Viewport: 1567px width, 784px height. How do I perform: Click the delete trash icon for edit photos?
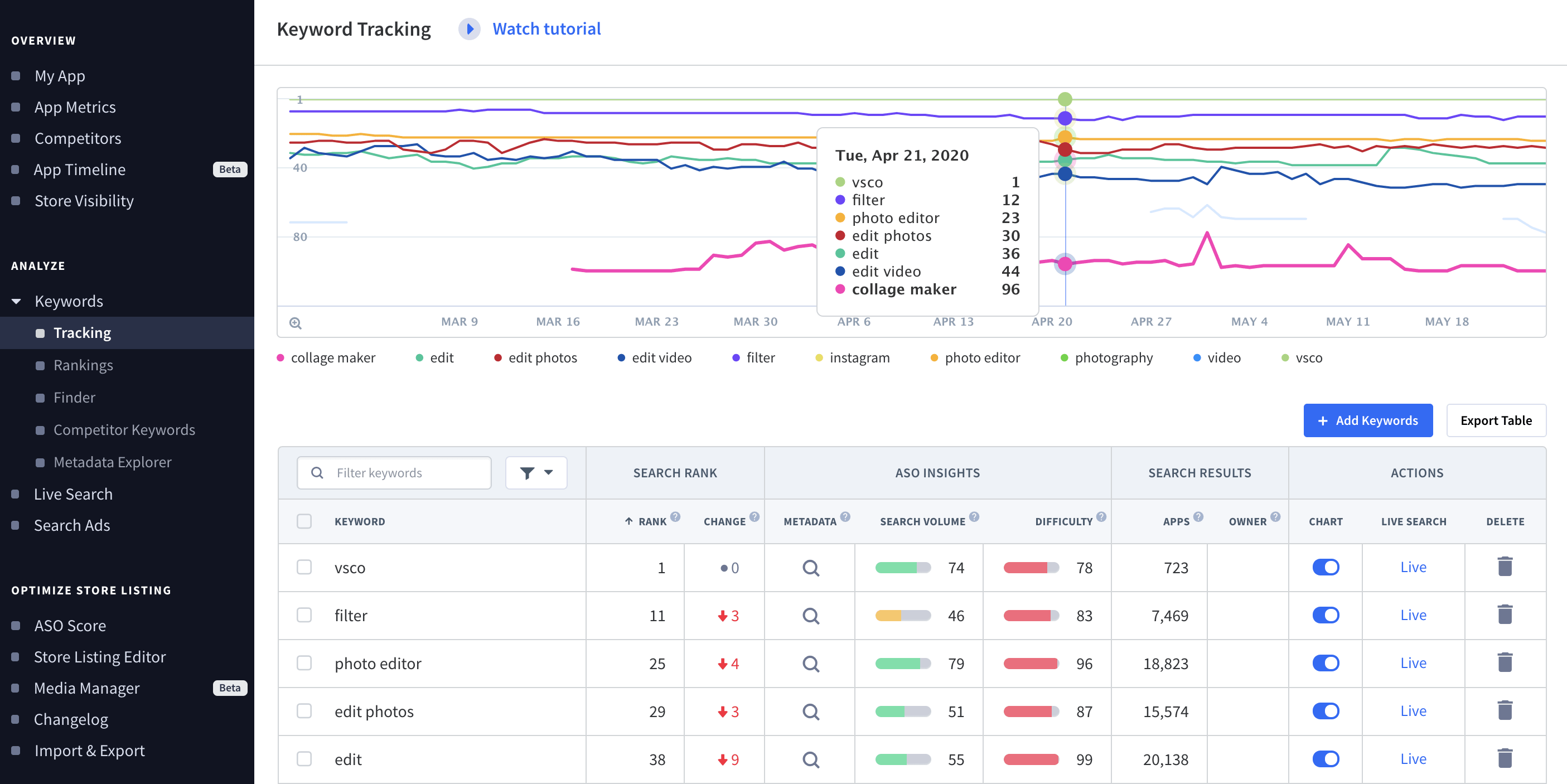click(x=1505, y=711)
